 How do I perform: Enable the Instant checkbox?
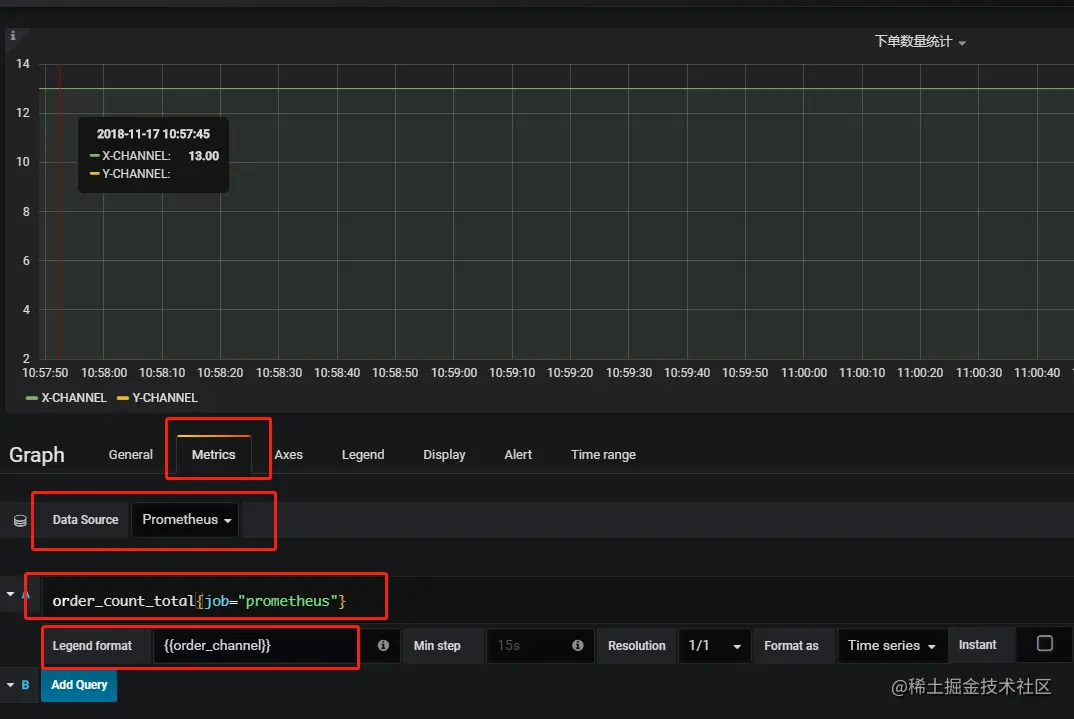pos(1045,644)
